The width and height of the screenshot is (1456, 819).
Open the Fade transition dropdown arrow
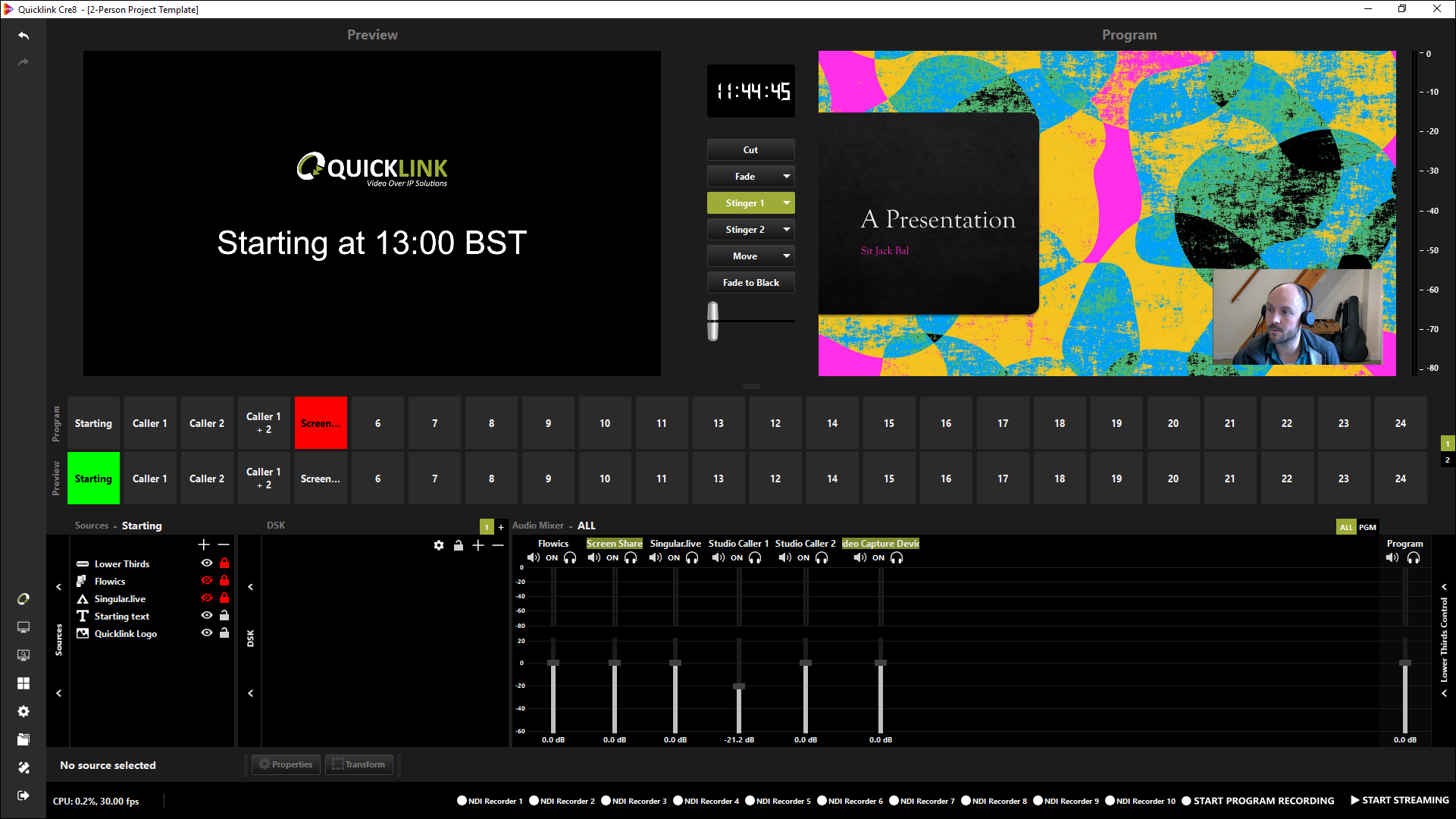coord(787,177)
